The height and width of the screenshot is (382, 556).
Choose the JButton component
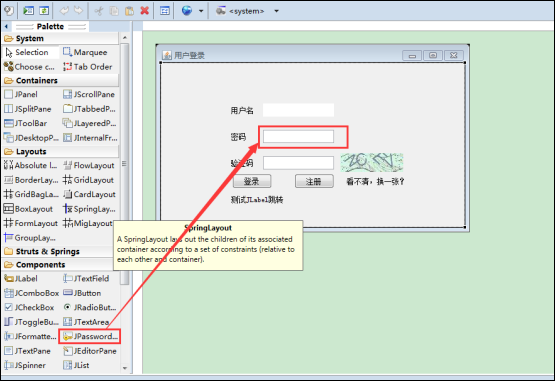(x=82, y=293)
